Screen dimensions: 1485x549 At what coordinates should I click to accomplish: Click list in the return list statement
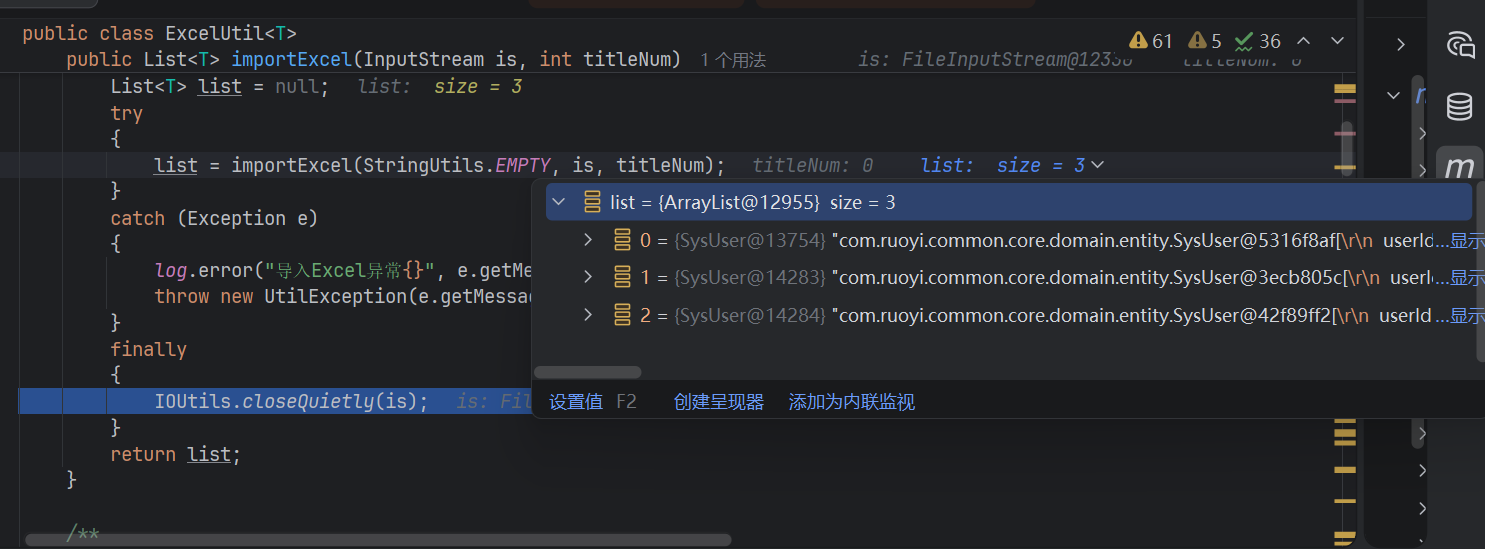209,454
